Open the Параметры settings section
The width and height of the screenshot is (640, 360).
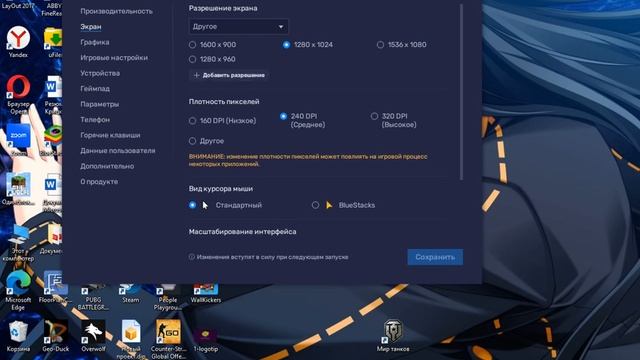click(x=100, y=104)
